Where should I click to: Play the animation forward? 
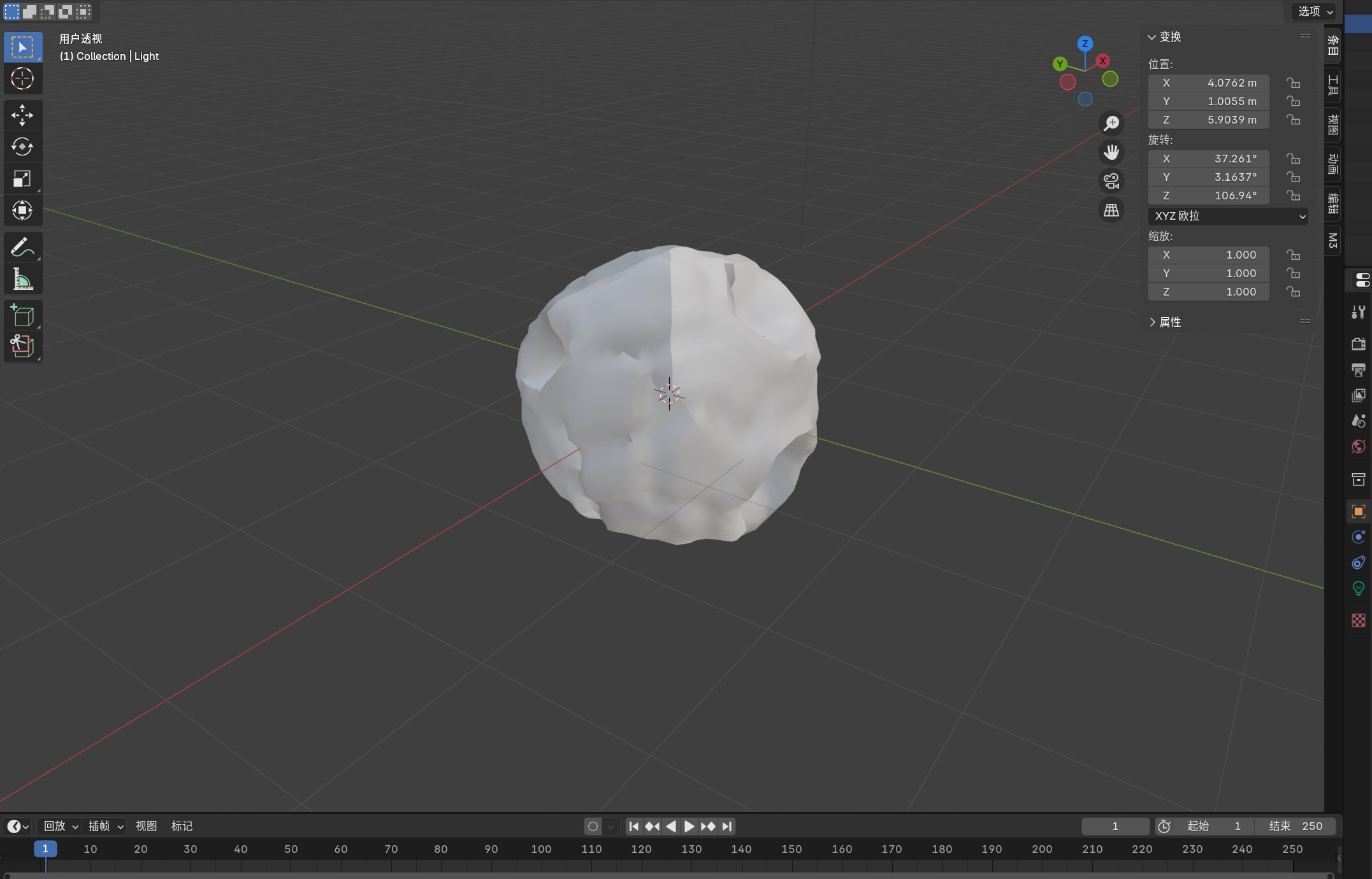click(689, 826)
